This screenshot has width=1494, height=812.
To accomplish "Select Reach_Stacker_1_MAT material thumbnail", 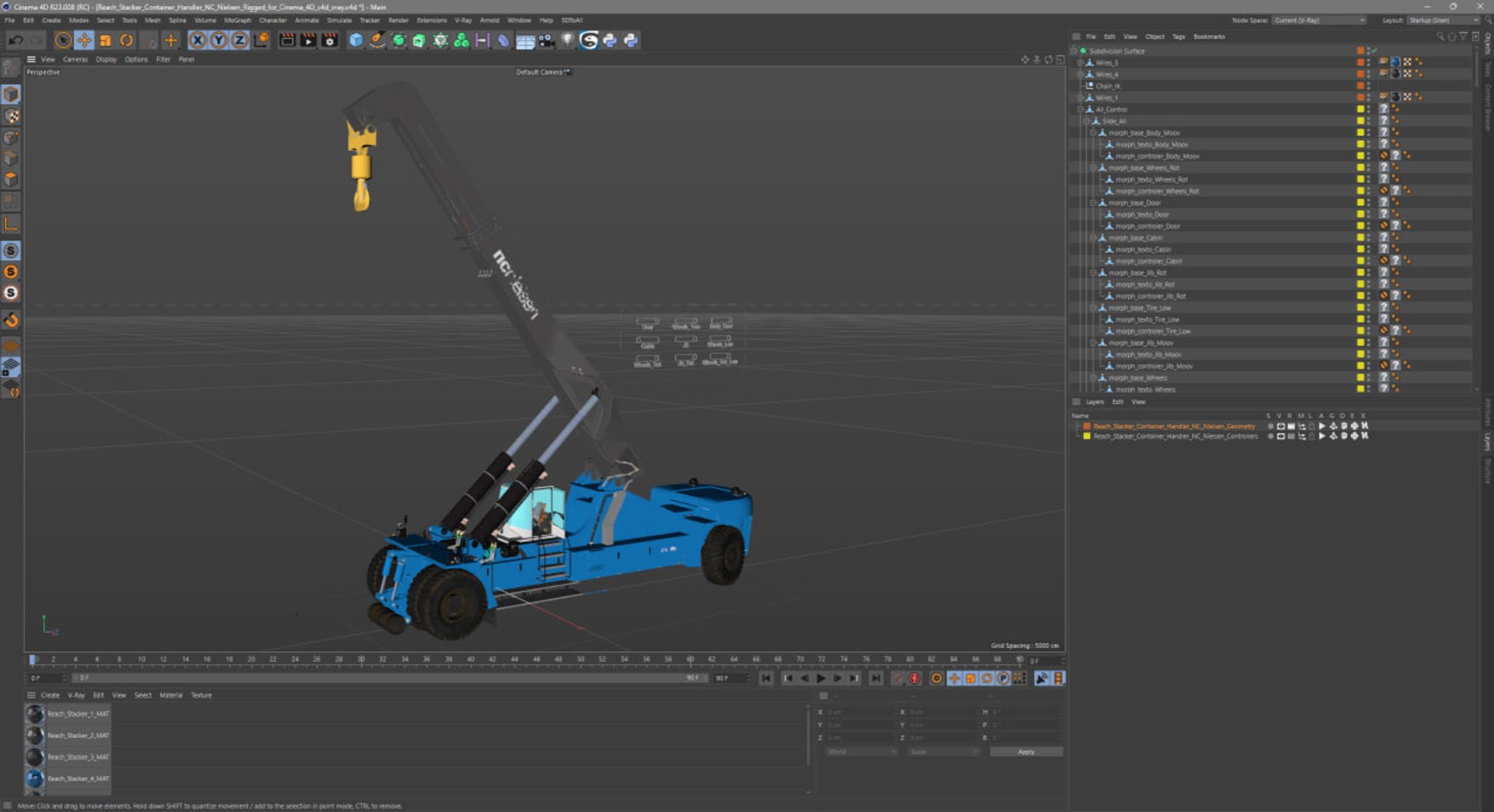I will pyautogui.click(x=35, y=714).
